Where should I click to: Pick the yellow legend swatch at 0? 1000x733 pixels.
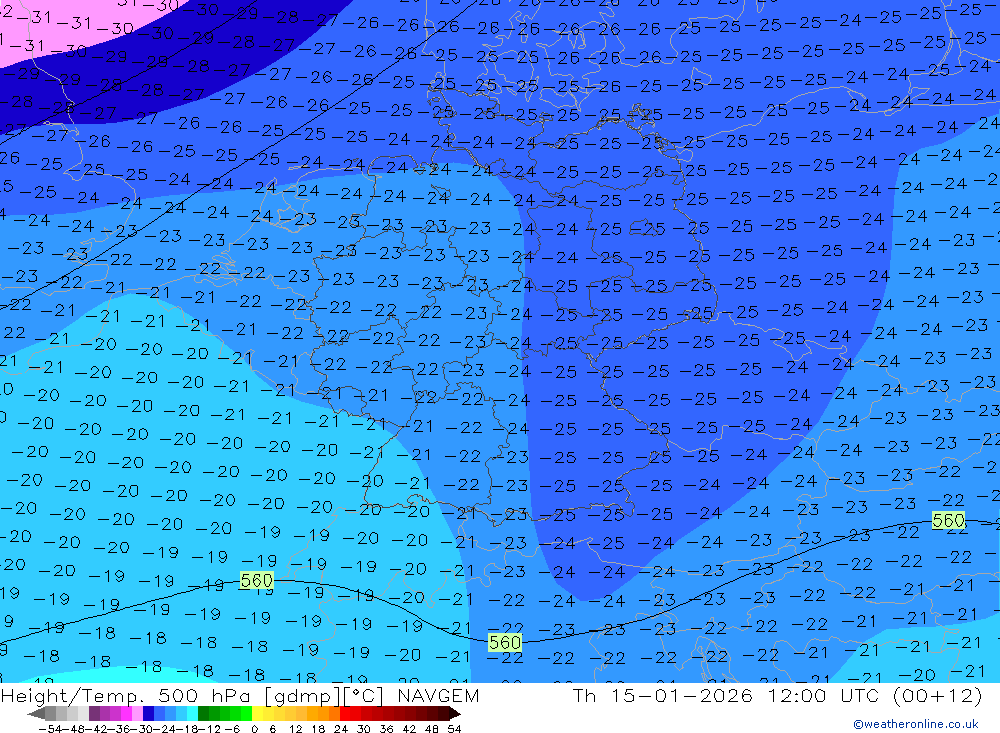[x=258, y=713]
